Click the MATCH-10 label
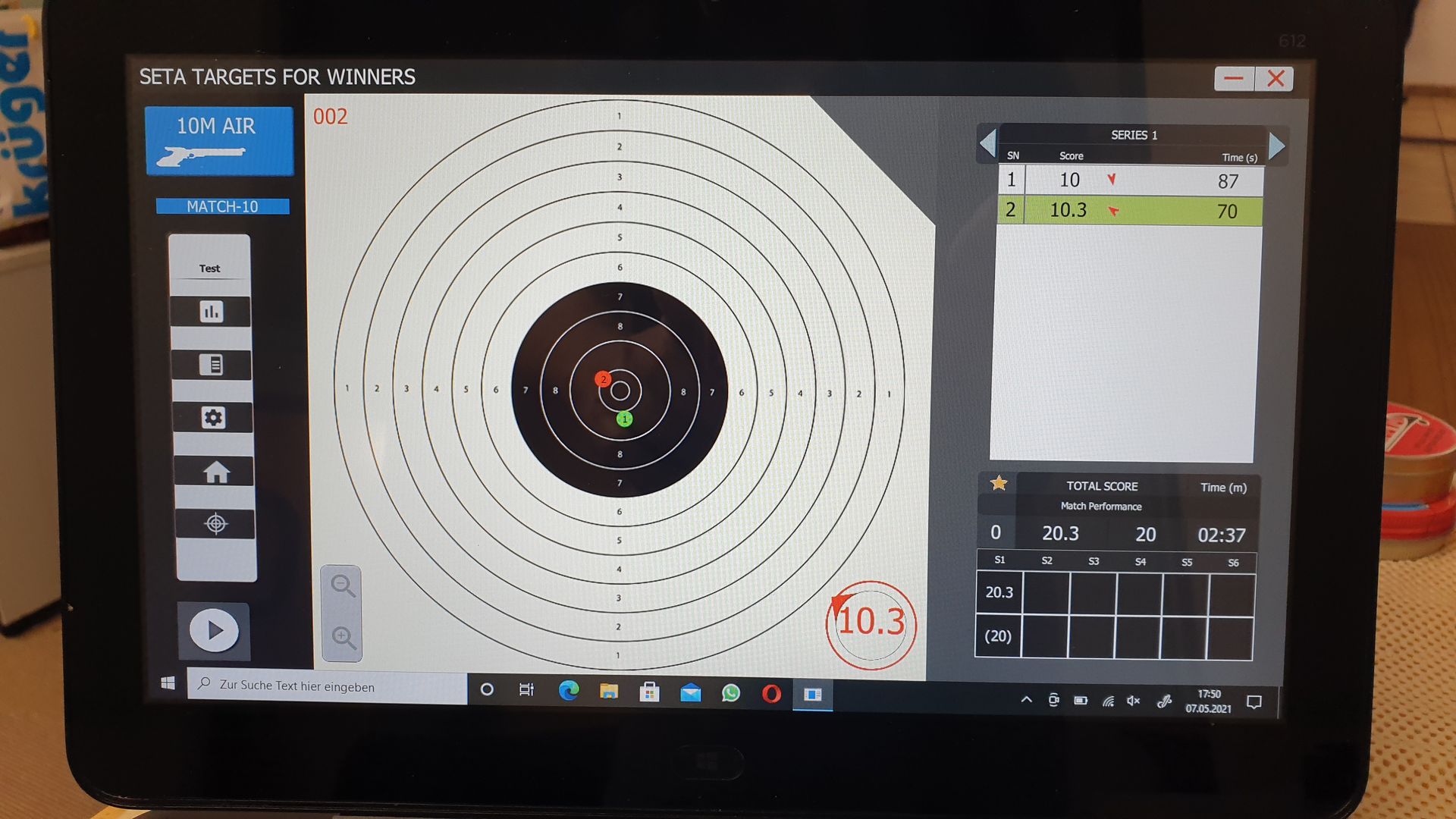The height and width of the screenshot is (819, 1456). 222,206
